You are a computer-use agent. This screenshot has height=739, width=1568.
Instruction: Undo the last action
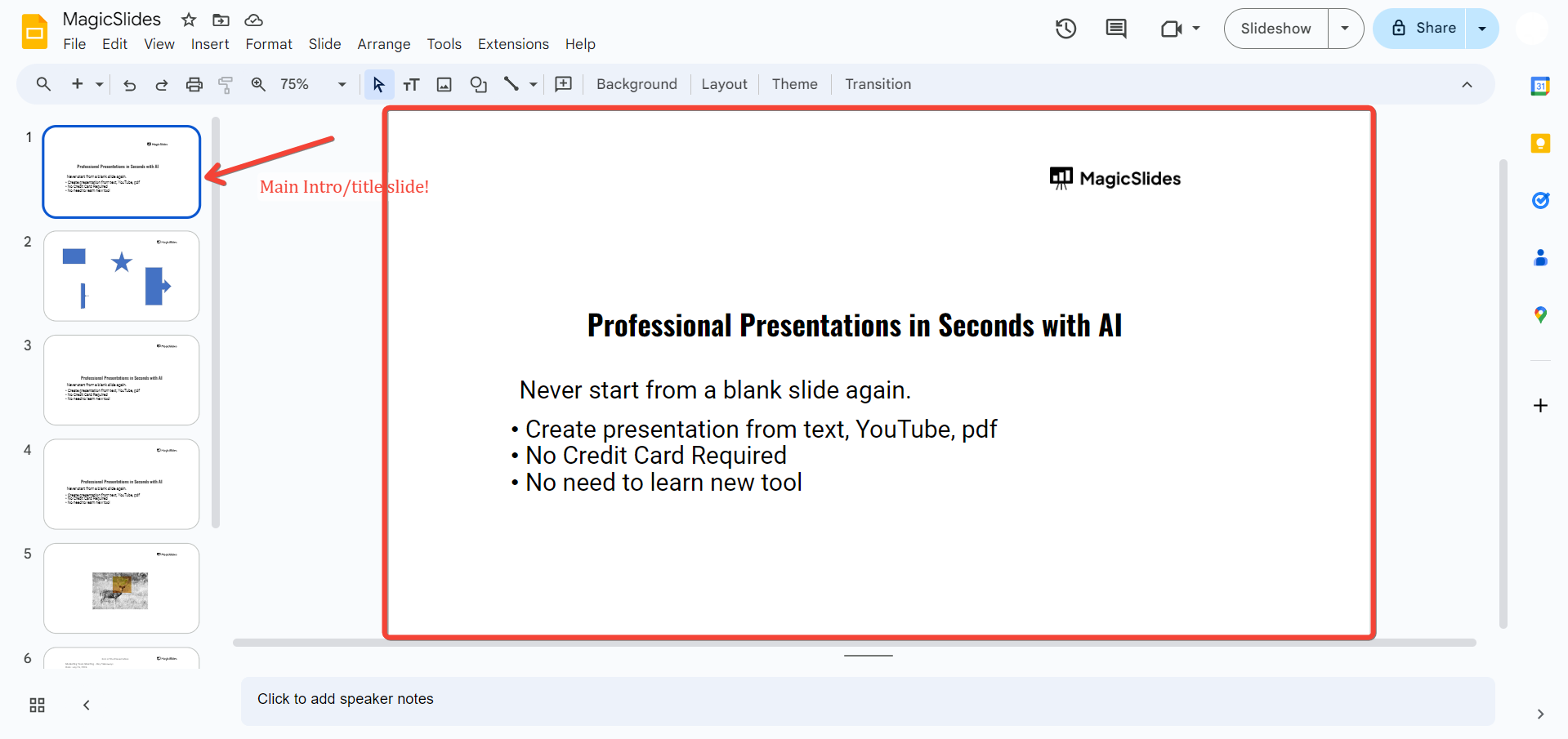(129, 84)
